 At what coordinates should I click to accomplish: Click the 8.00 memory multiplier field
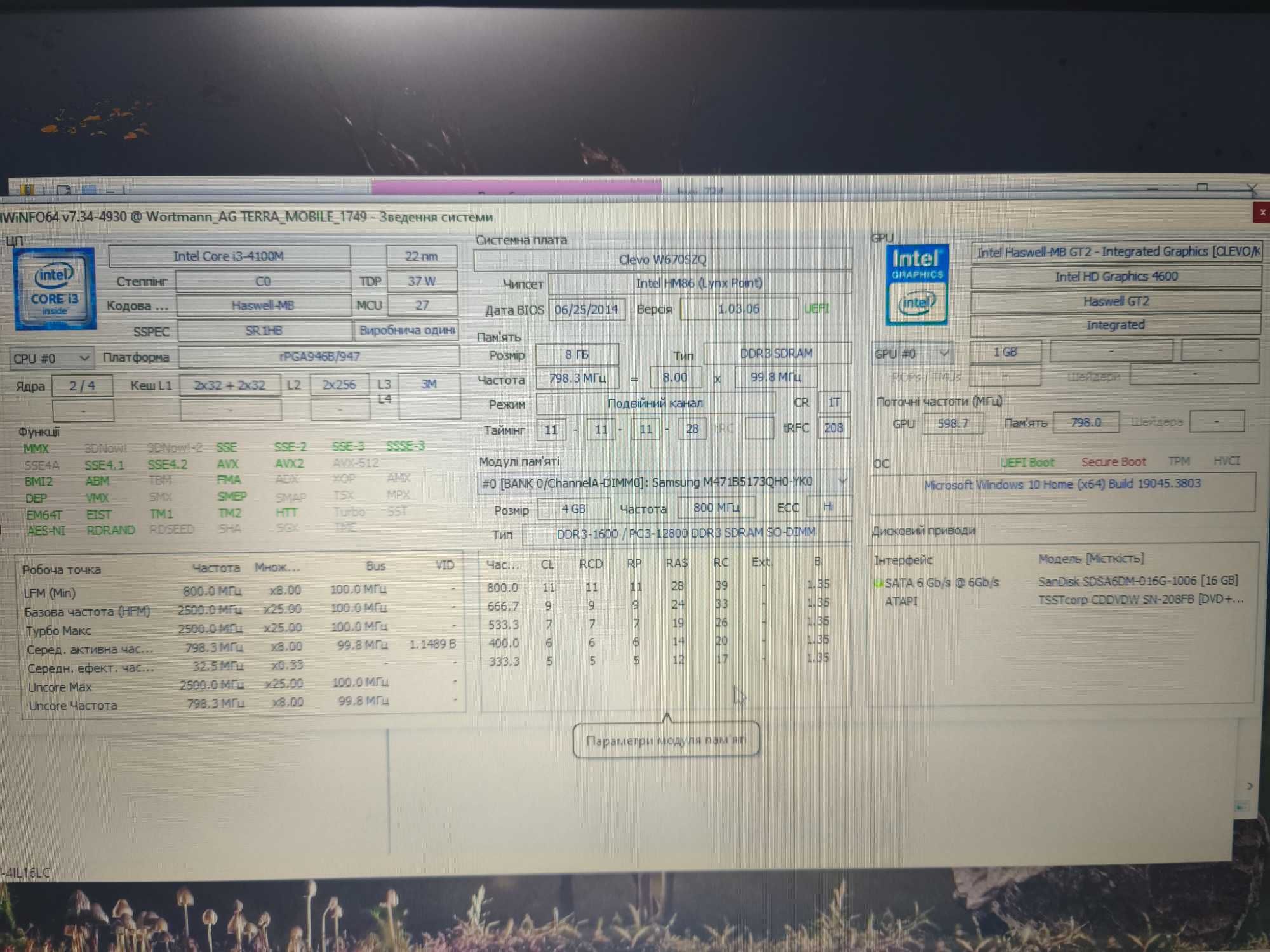click(x=675, y=378)
